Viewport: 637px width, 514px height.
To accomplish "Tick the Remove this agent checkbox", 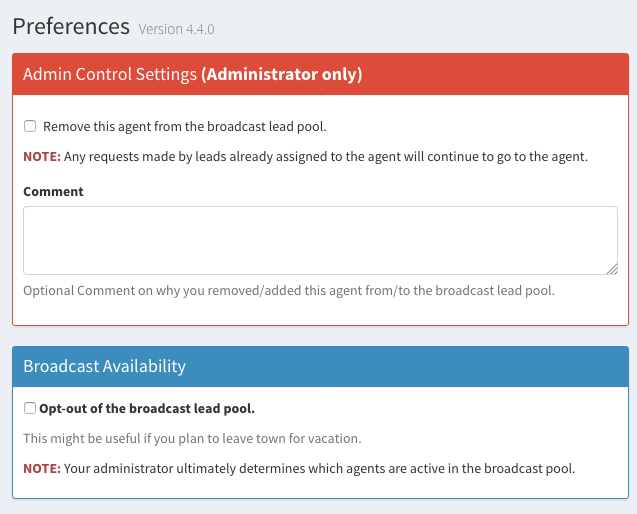I will click(30, 127).
